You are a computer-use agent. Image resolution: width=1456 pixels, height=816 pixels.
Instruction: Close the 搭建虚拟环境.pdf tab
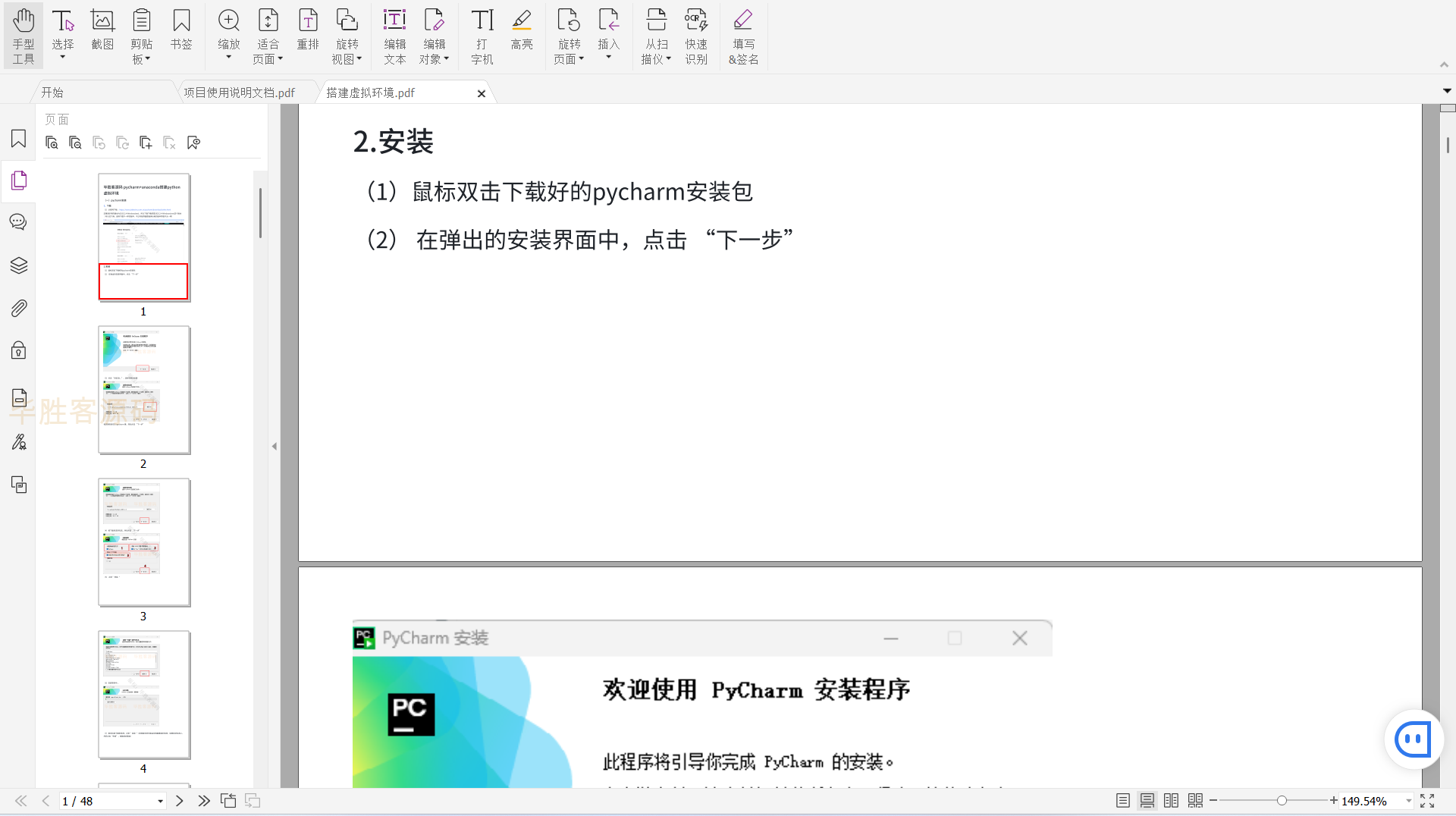point(482,93)
